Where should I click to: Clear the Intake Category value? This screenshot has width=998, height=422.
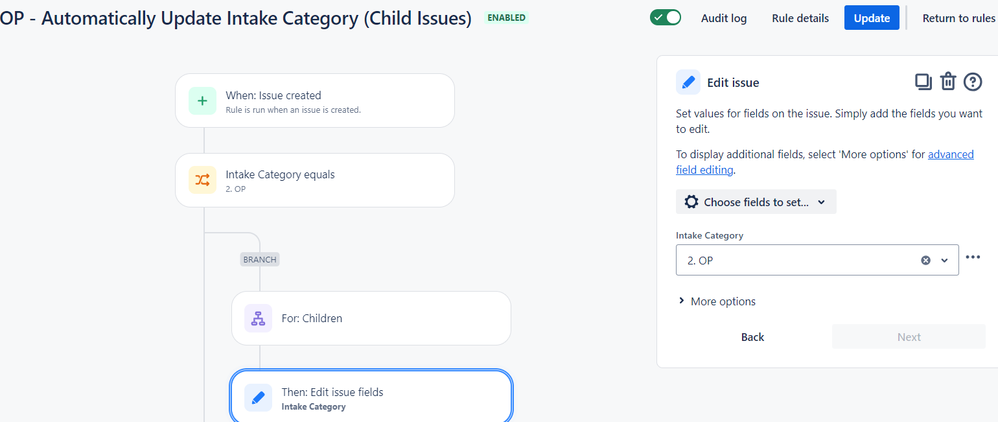click(926, 260)
